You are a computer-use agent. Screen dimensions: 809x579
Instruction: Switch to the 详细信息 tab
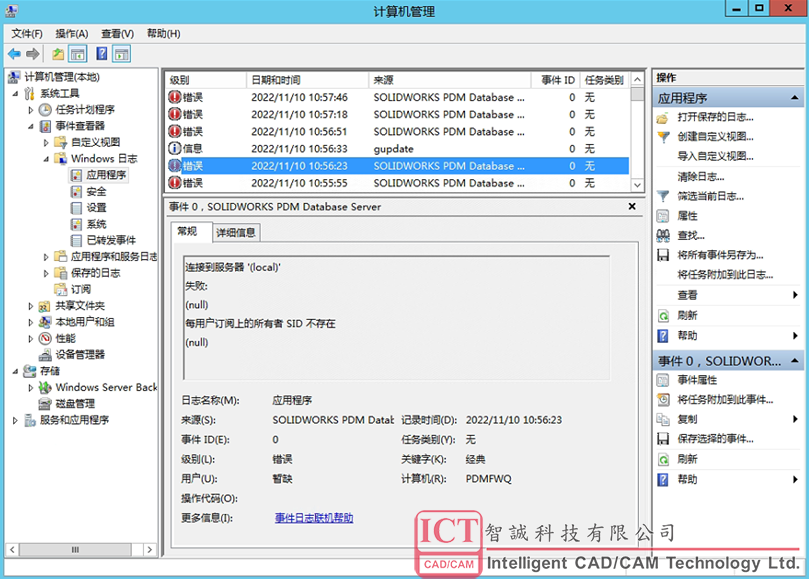click(236, 233)
